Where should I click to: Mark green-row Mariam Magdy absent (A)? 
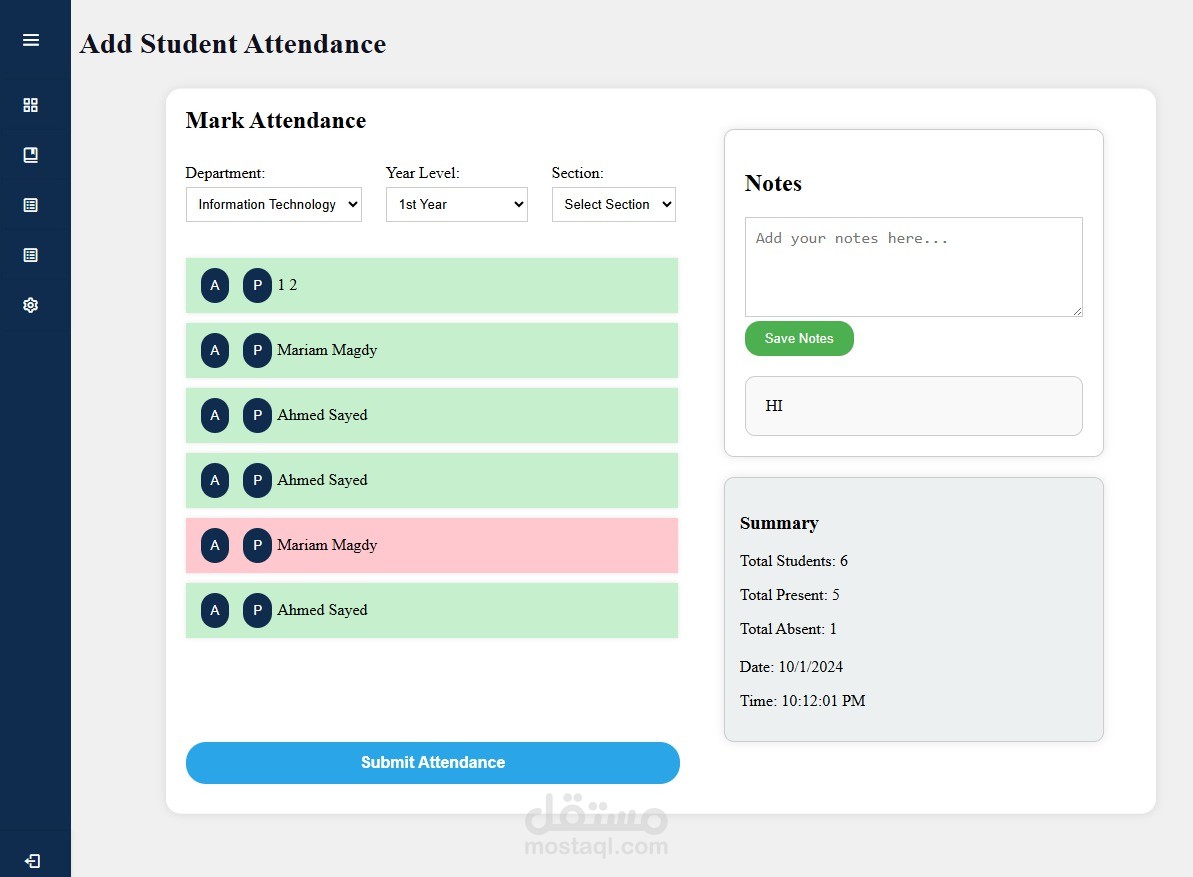[x=215, y=351]
